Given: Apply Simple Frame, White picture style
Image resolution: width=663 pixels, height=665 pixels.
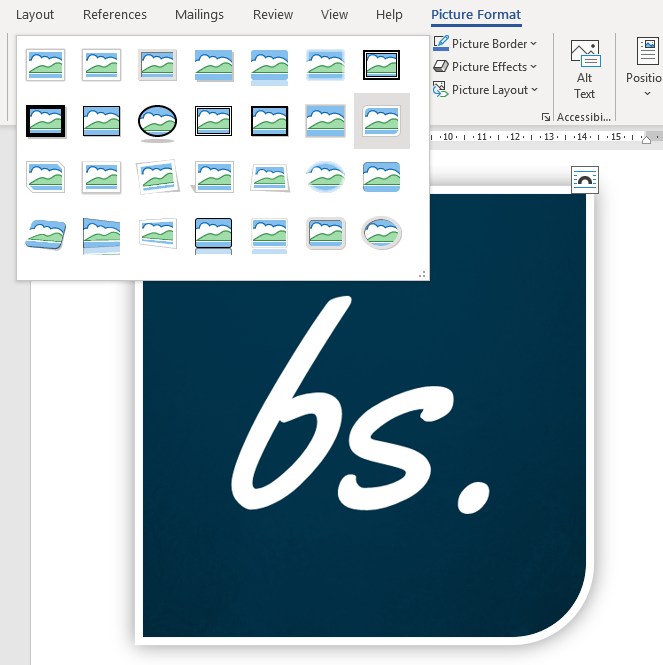Looking at the screenshot, I should coord(45,65).
